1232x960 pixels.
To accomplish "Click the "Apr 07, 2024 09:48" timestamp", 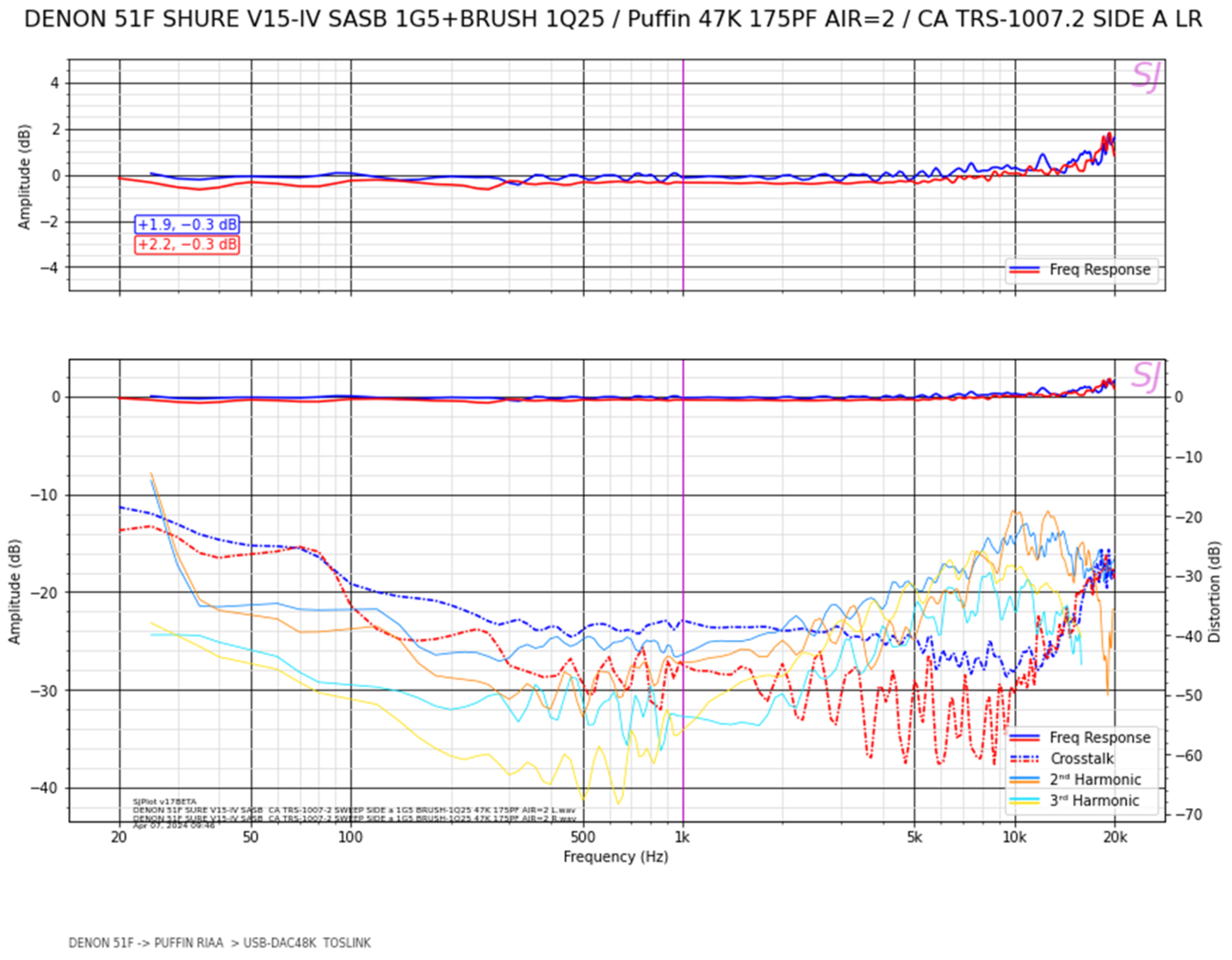I will [173, 826].
